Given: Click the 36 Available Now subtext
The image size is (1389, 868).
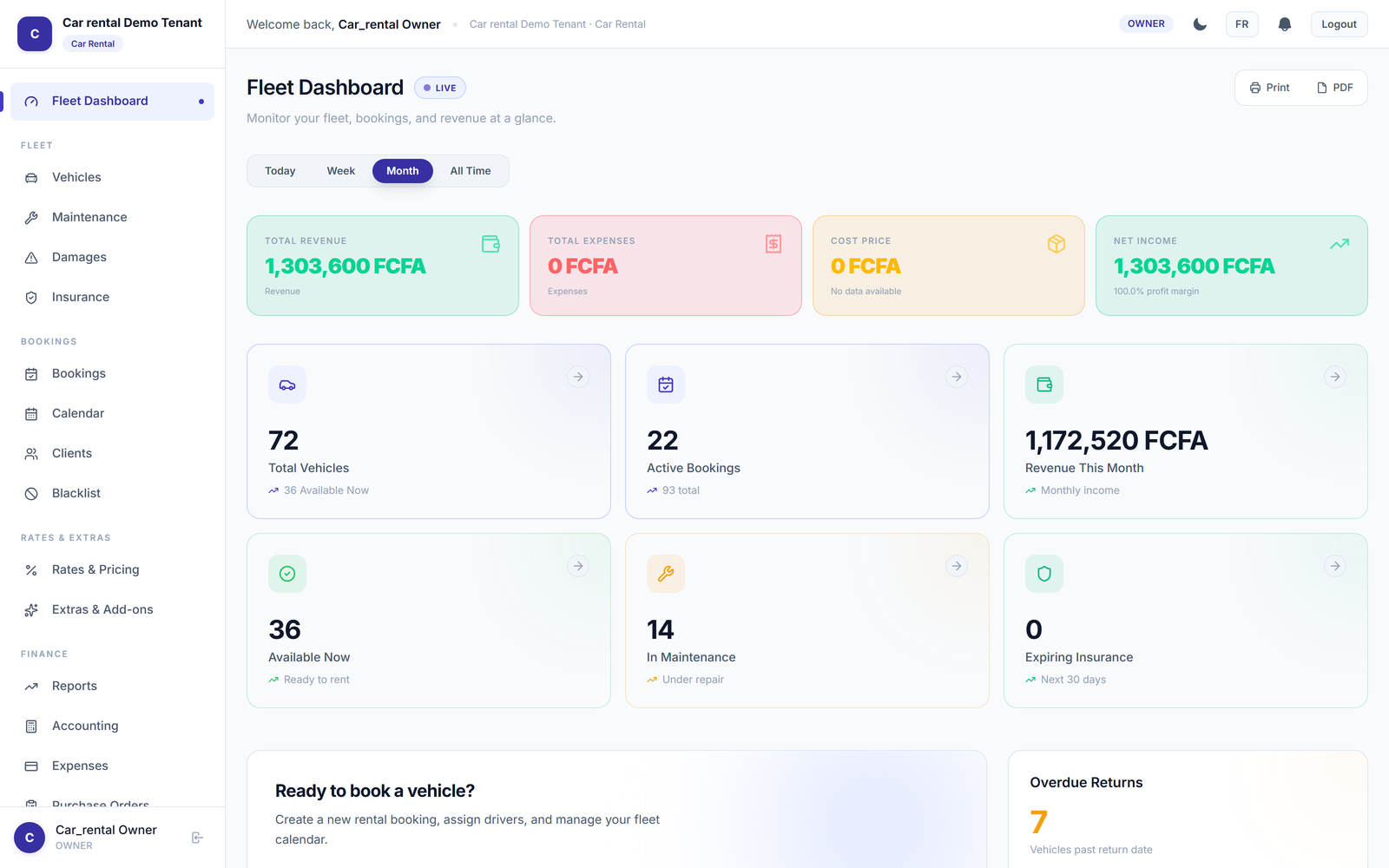Looking at the screenshot, I should tap(326, 490).
